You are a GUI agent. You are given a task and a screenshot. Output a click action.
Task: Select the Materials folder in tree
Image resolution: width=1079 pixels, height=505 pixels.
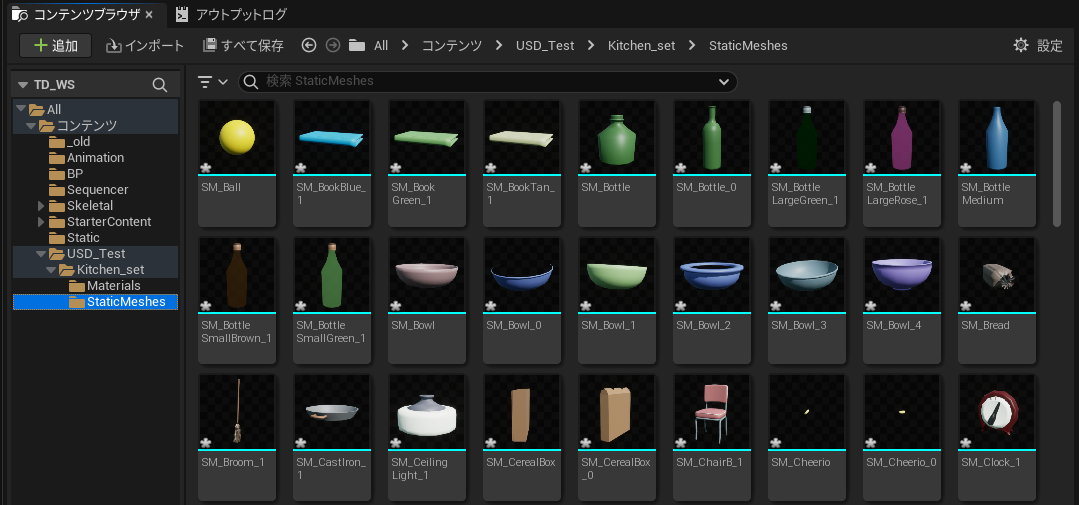click(x=113, y=286)
